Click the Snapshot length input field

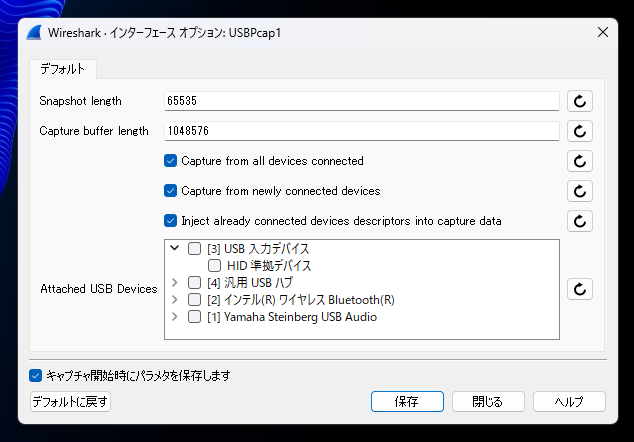[361, 101]
